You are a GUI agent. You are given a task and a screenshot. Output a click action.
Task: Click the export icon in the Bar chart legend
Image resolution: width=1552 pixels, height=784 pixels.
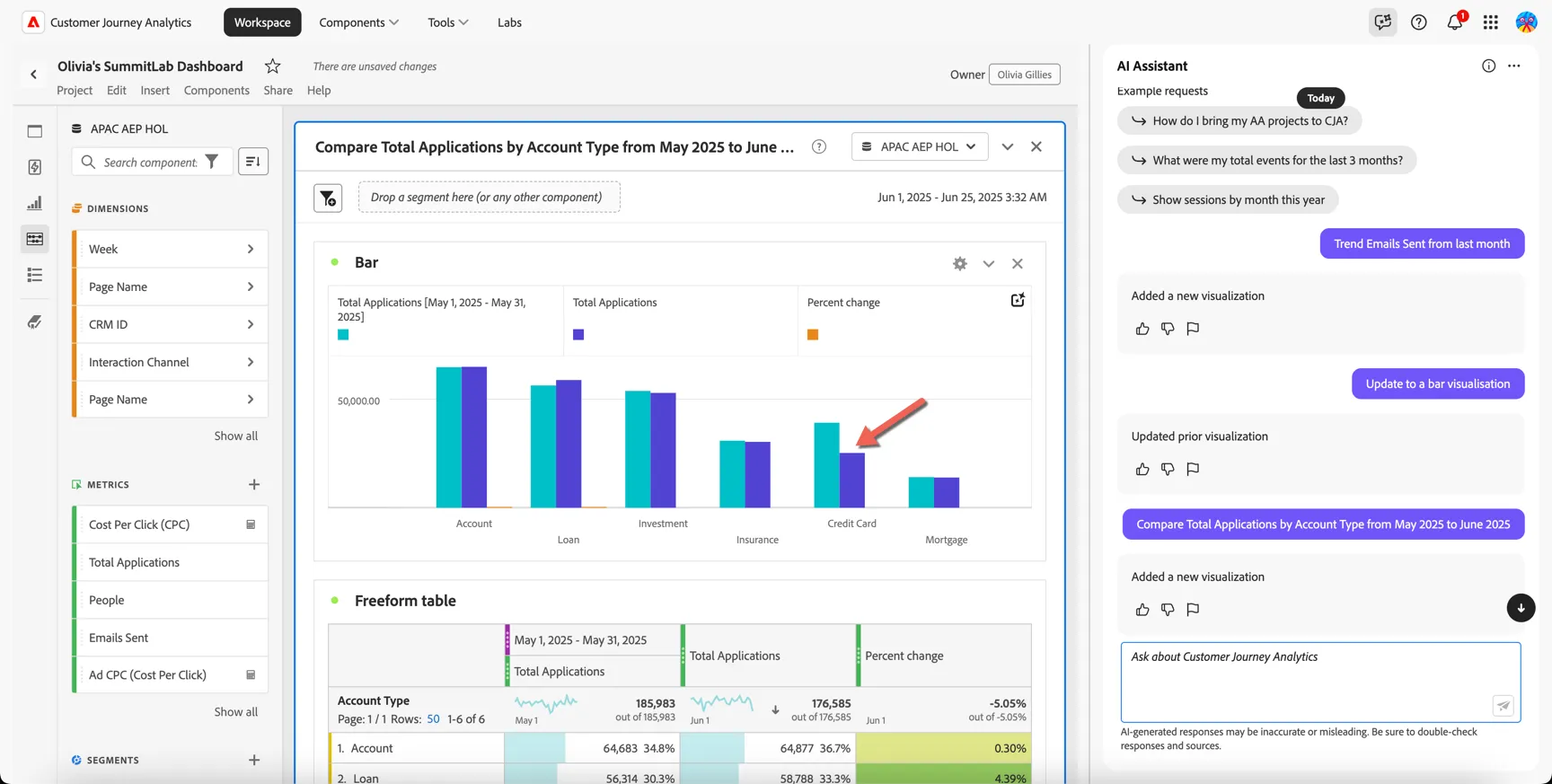(x=1018, y=300)
